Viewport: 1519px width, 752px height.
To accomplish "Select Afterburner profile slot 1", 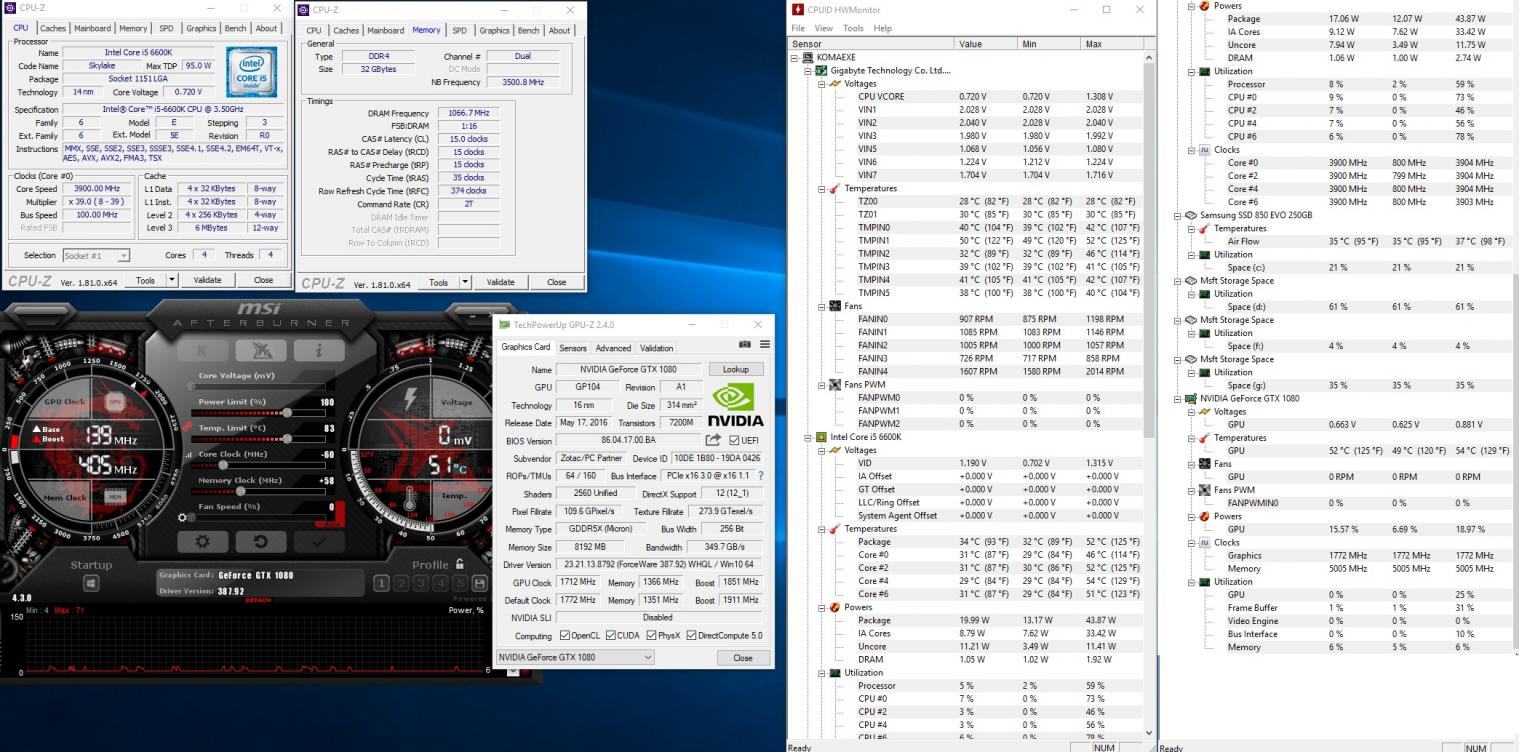I will (381, 583).
